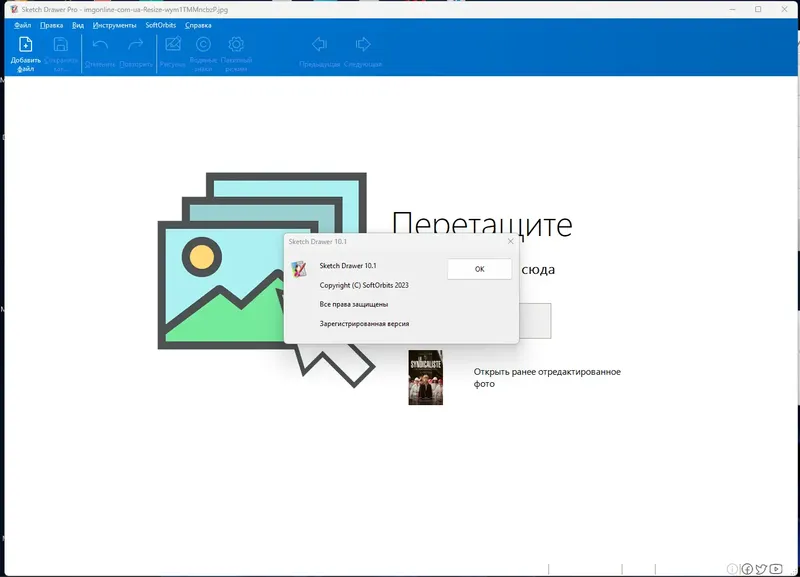
Task: Click the Twitter bird icon
Action: tap(761, 569)
